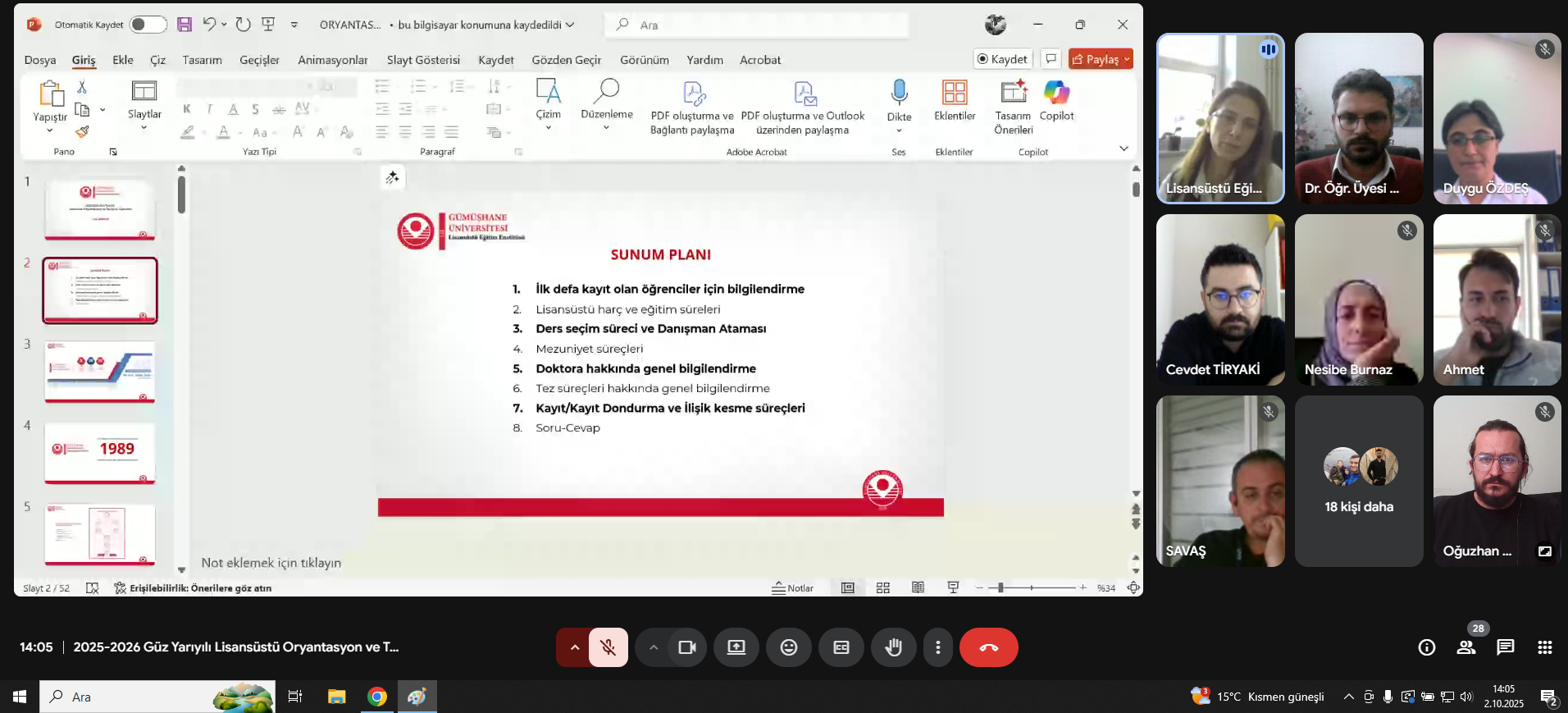Open the Paylaş dropdown button
This screenshot has height=713, width=1568.
pos(1101,59)
